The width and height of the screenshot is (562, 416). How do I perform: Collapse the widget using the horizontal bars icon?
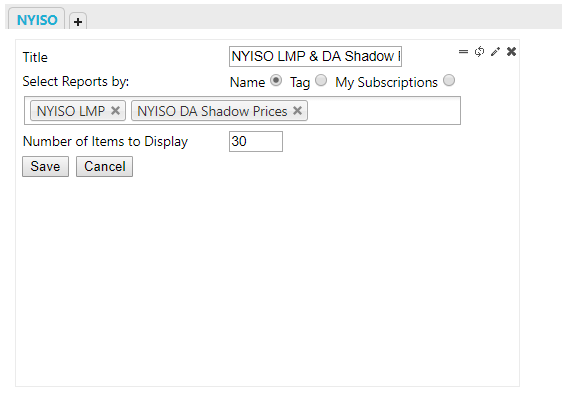463,52
